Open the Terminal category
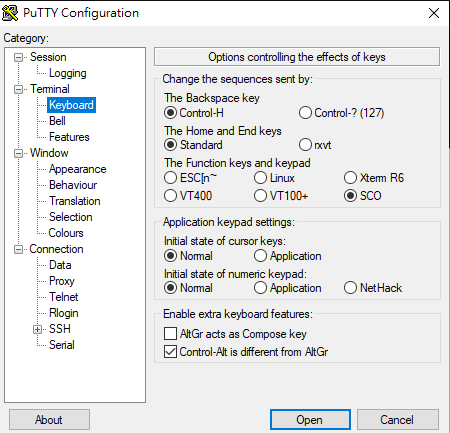 [x=50, y=89]
